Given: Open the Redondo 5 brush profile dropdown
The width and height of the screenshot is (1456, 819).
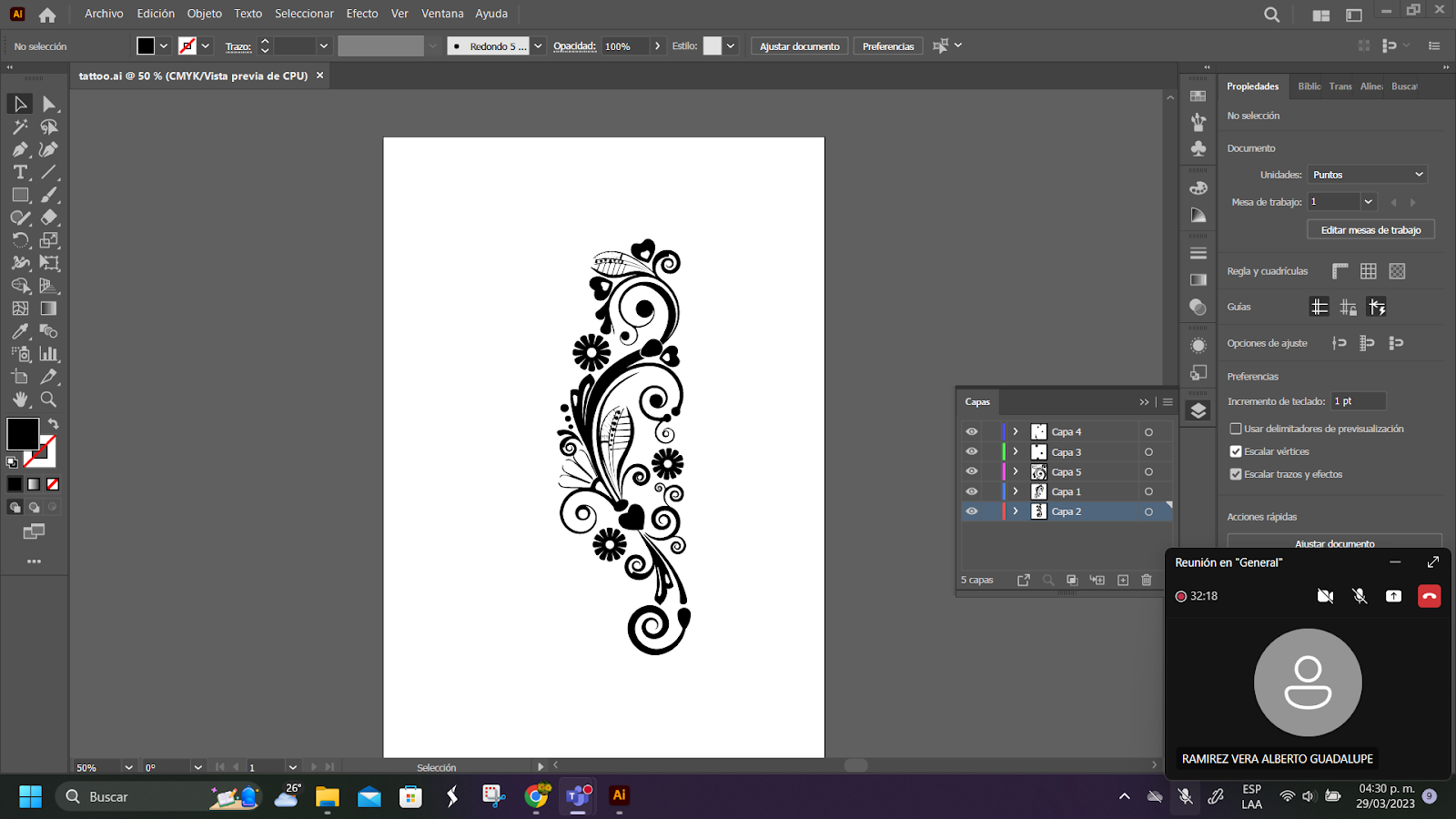Looking at the screenshot, I should (538, 46).
